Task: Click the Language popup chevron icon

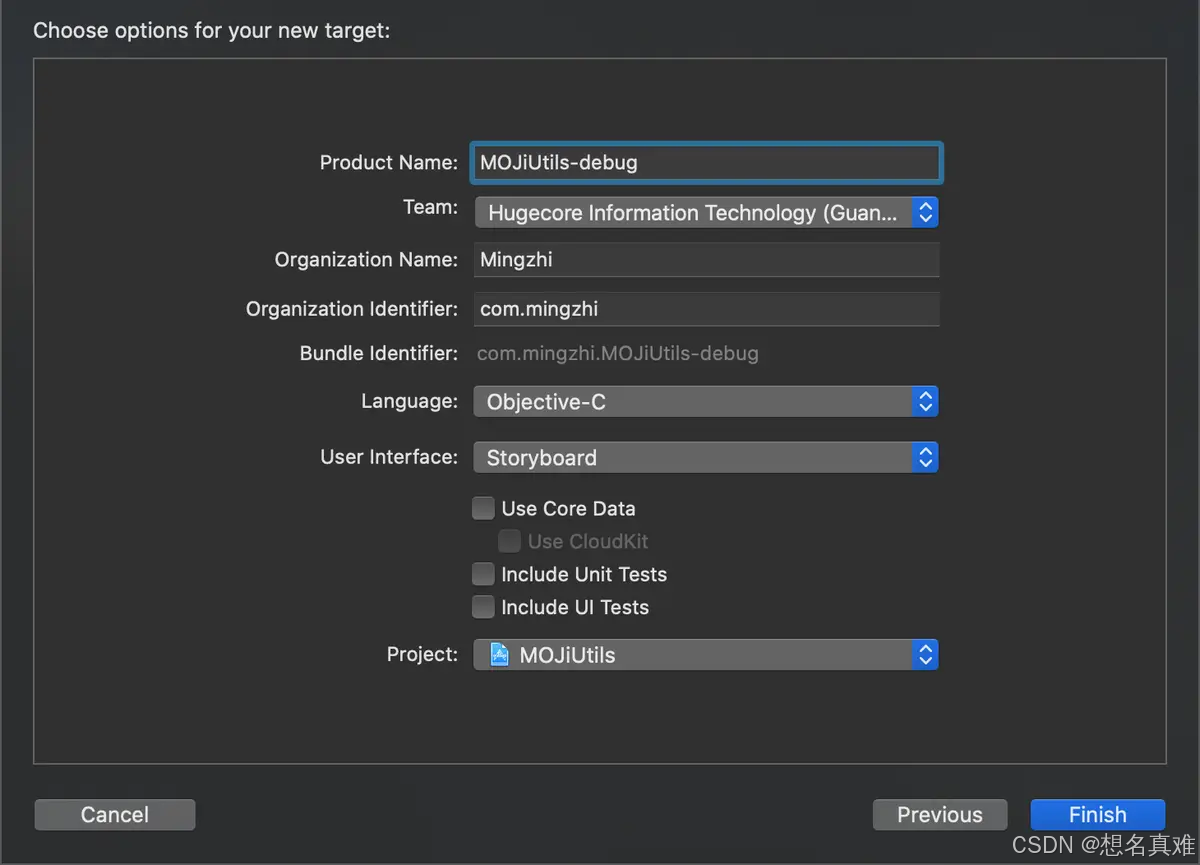Action: coord(925,401)
